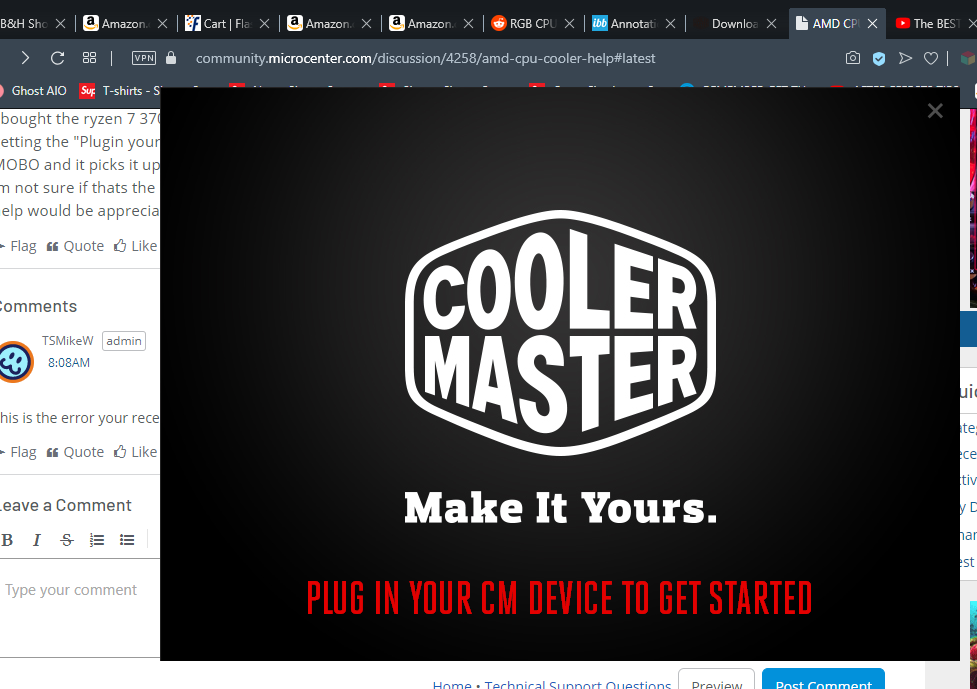Click the padlock site security icon
Image resolution: width=977 pixels, height=689 pixels.
pos(171,58)
